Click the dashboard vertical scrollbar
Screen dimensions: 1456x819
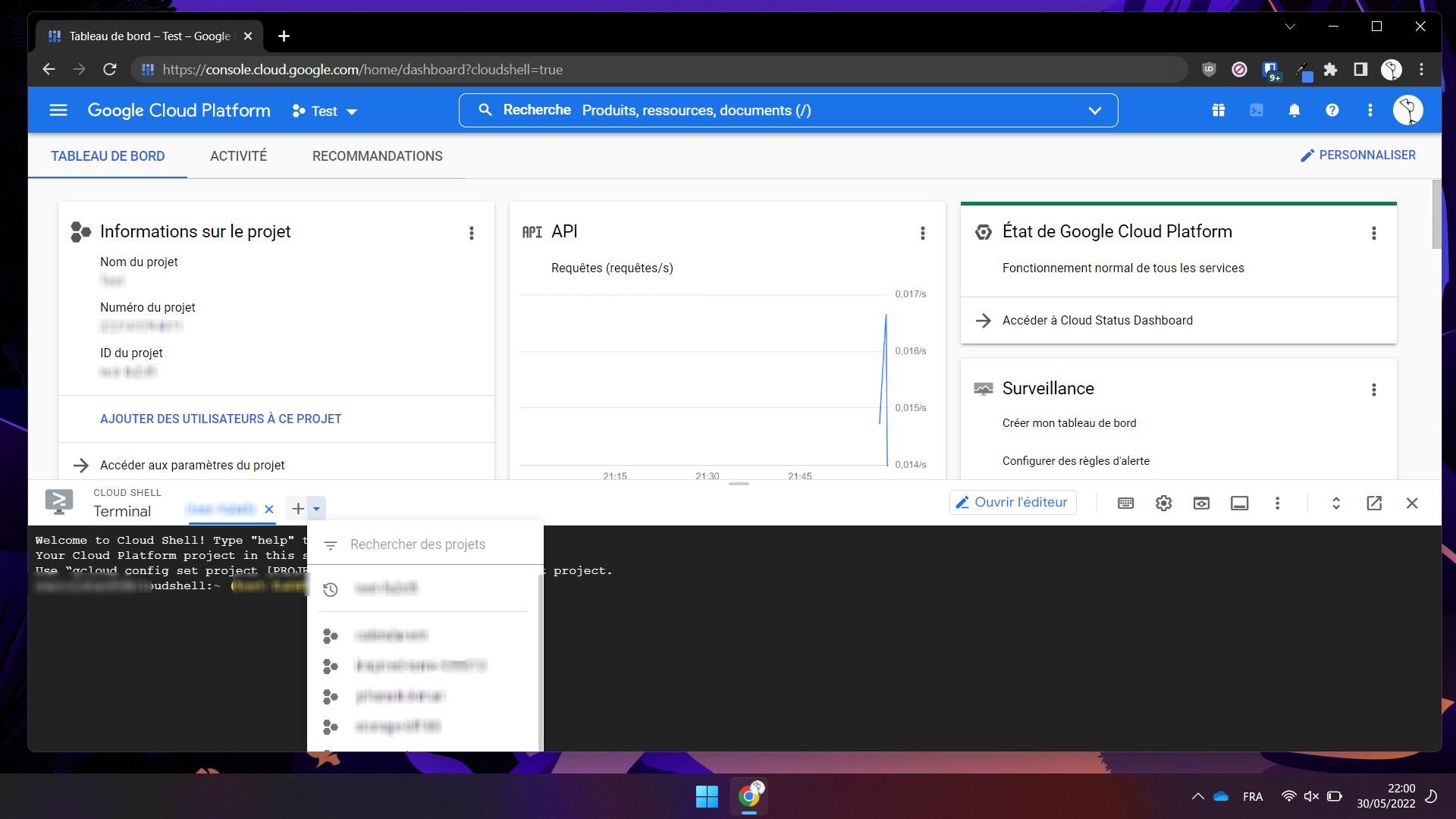coord(1436,215)
